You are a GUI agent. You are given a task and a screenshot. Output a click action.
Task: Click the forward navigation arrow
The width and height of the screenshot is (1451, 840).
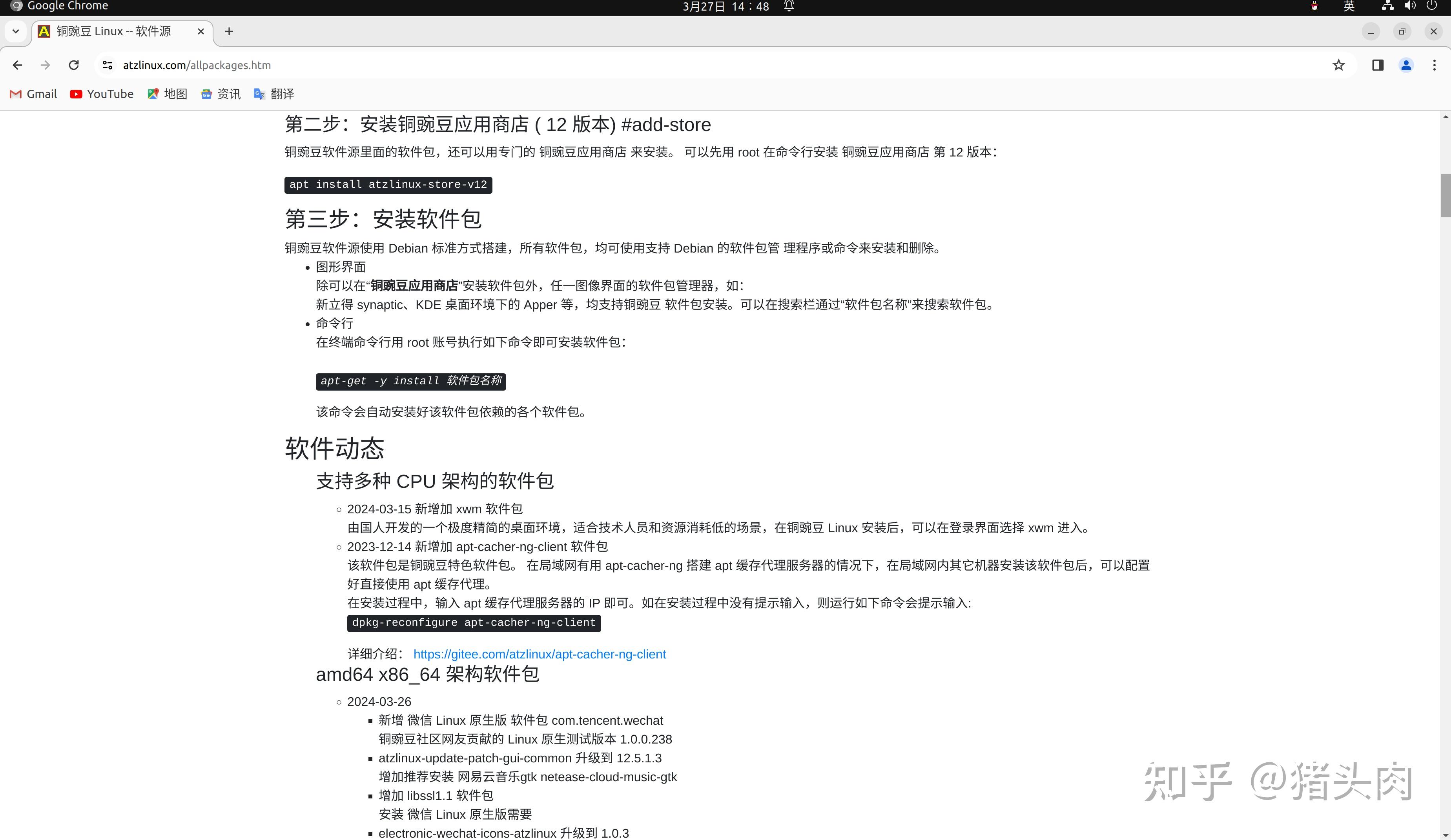point(46,65)
